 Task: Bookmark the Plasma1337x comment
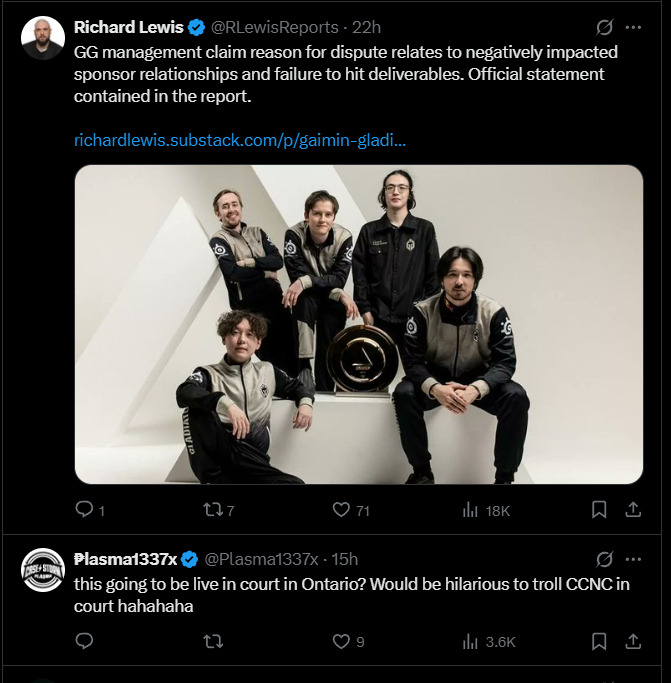pos(599,641)
